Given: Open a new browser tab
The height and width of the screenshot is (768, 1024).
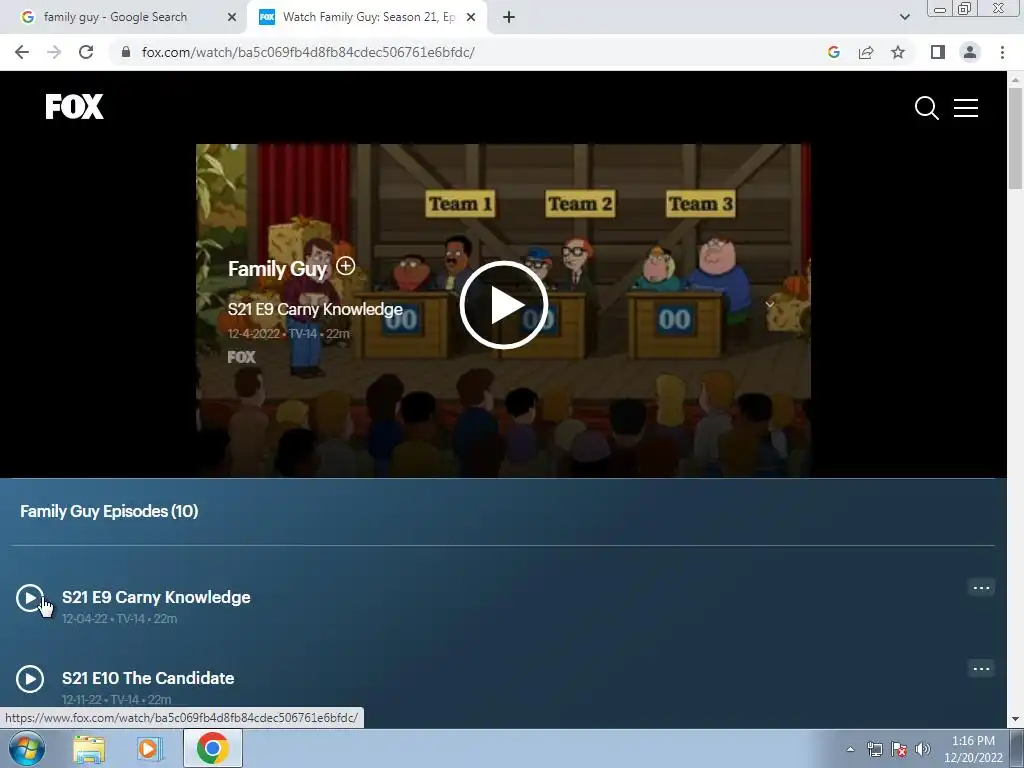Looking at the screenshot, I should pos(509,17).
